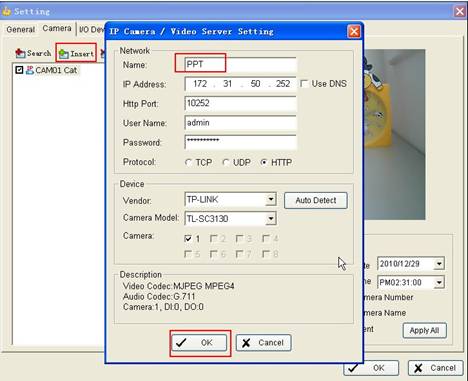This screenshot has height=381, width=468.
Task: Open the time dropdown showing PM02:31:00
Action: tap(439, 283)
